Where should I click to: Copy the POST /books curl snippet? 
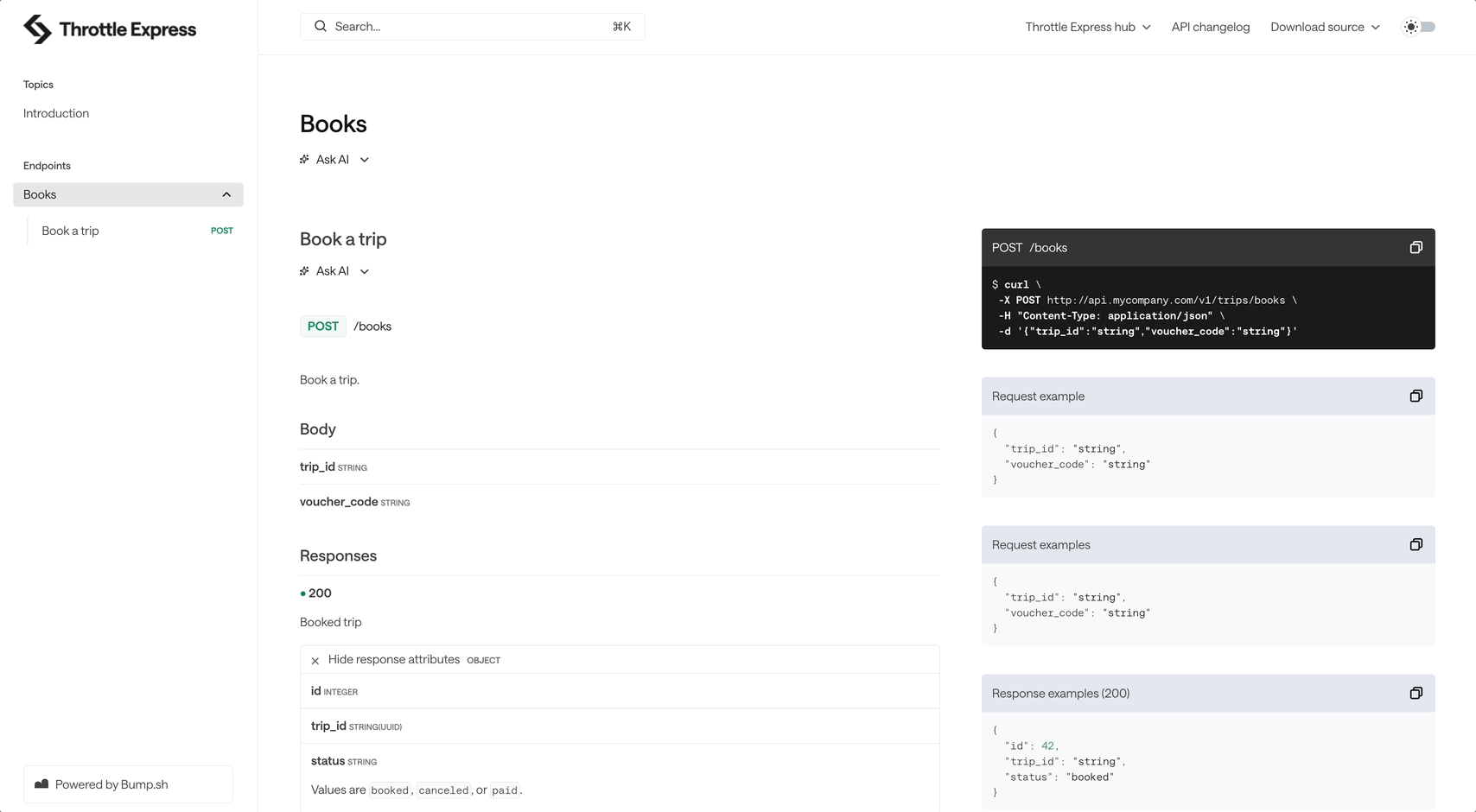tap(1416, 247)
